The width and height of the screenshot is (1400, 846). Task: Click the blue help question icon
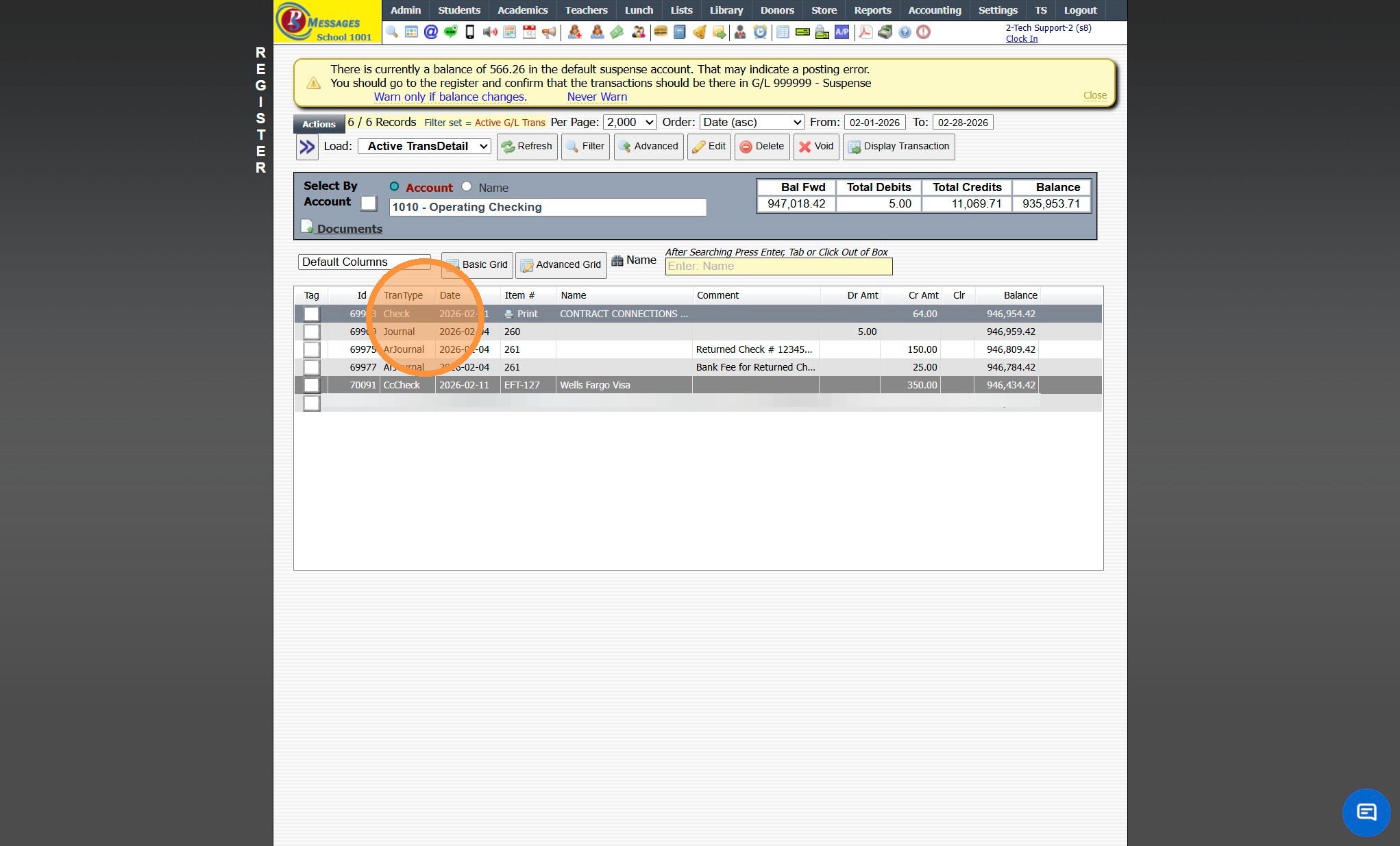point(905,32)
